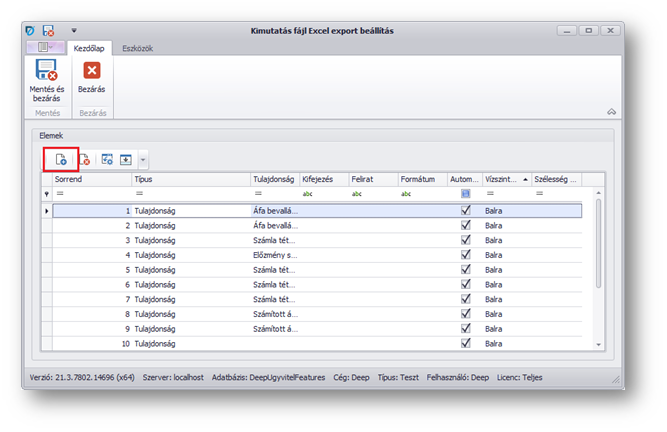Sort by the Sorrend column header
Viewport: 667px width, 432px height.
90,179
